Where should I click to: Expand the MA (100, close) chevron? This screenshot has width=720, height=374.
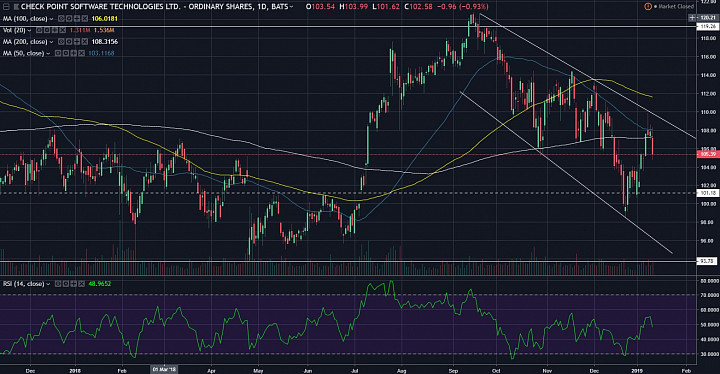coord(51,19)
